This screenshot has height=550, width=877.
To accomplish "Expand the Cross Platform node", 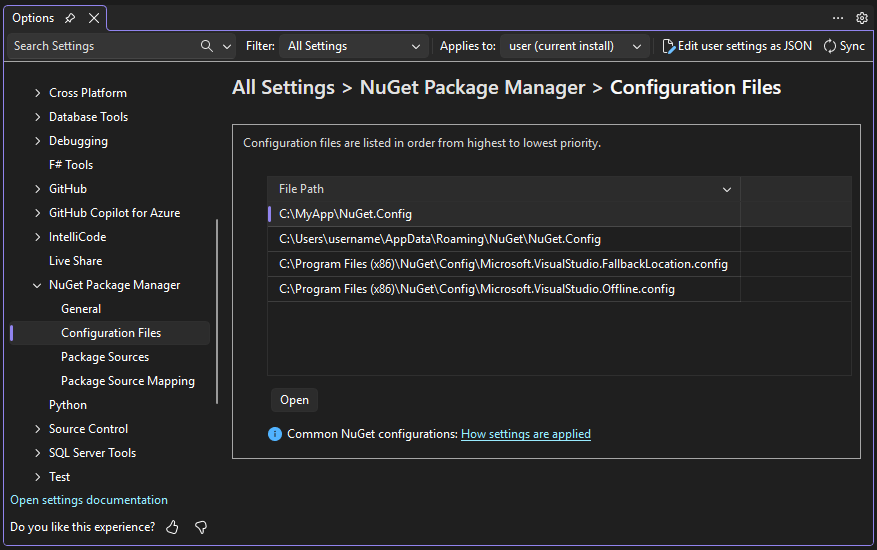I will point(37,93).
